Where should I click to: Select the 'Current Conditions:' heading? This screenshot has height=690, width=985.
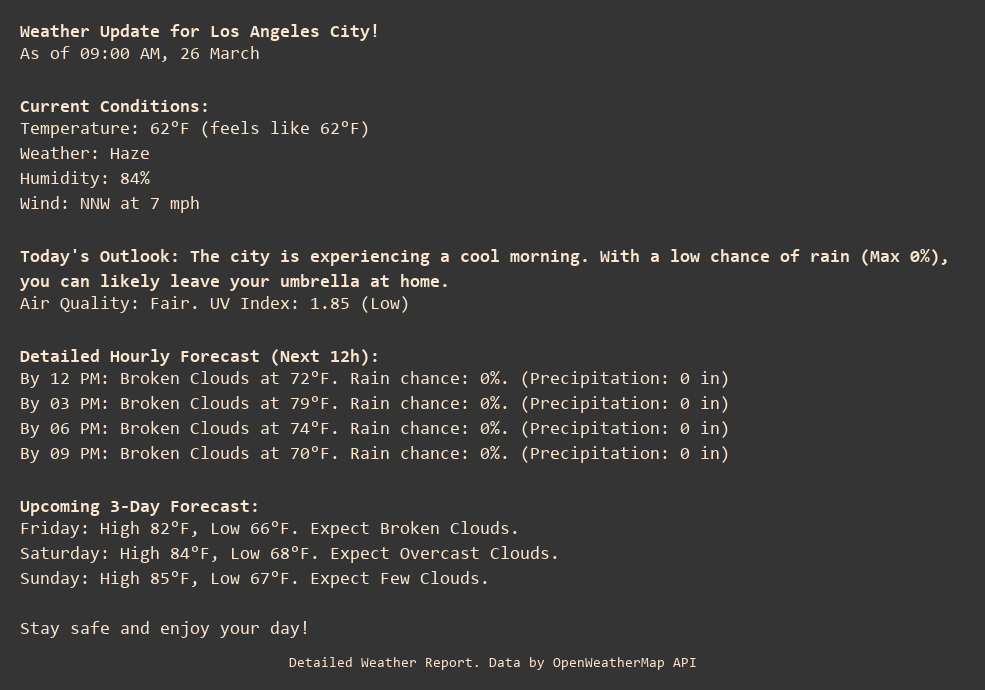point(114,106)
